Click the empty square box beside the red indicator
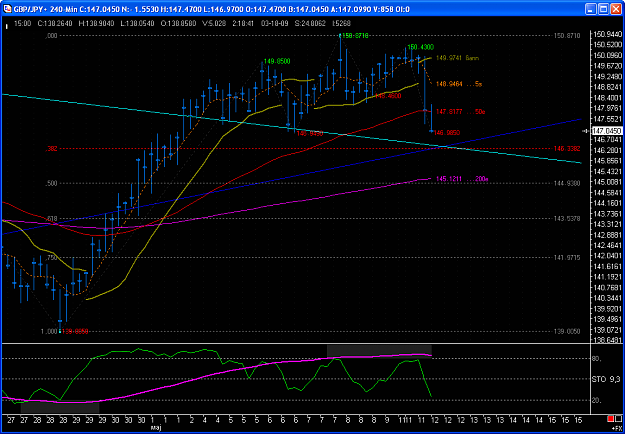This screenshot has height=434, width=625. pos(617,418)
